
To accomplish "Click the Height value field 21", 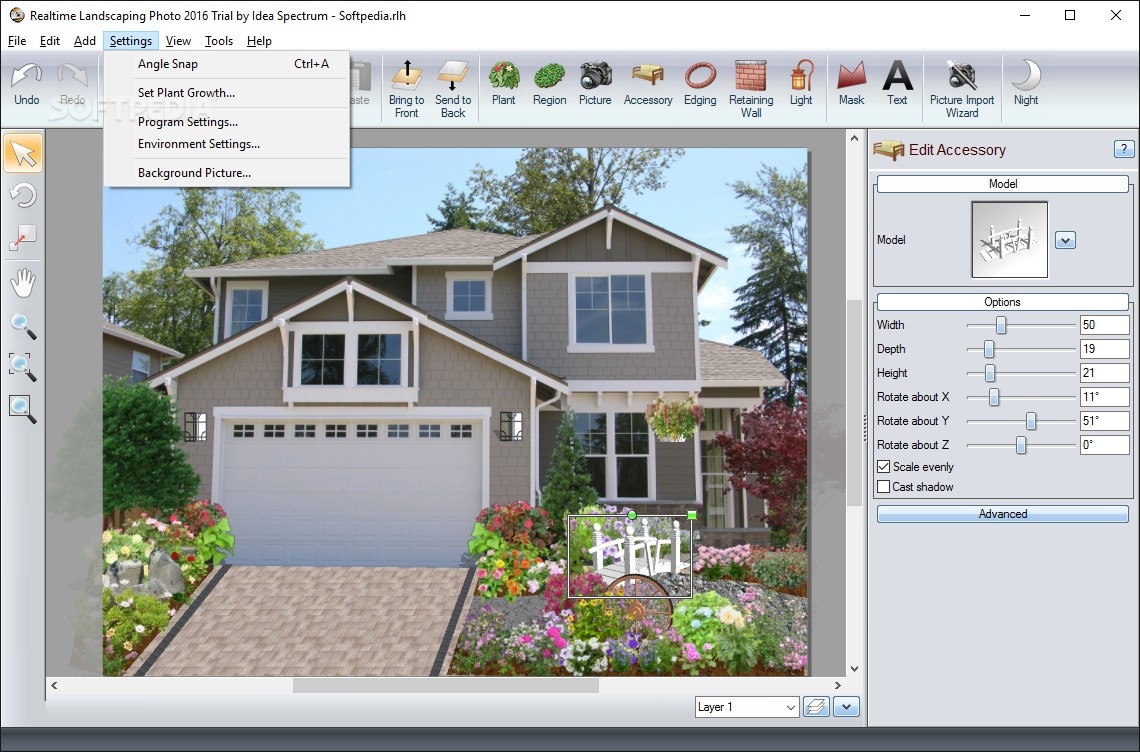I will click(x=1104, y=373).
